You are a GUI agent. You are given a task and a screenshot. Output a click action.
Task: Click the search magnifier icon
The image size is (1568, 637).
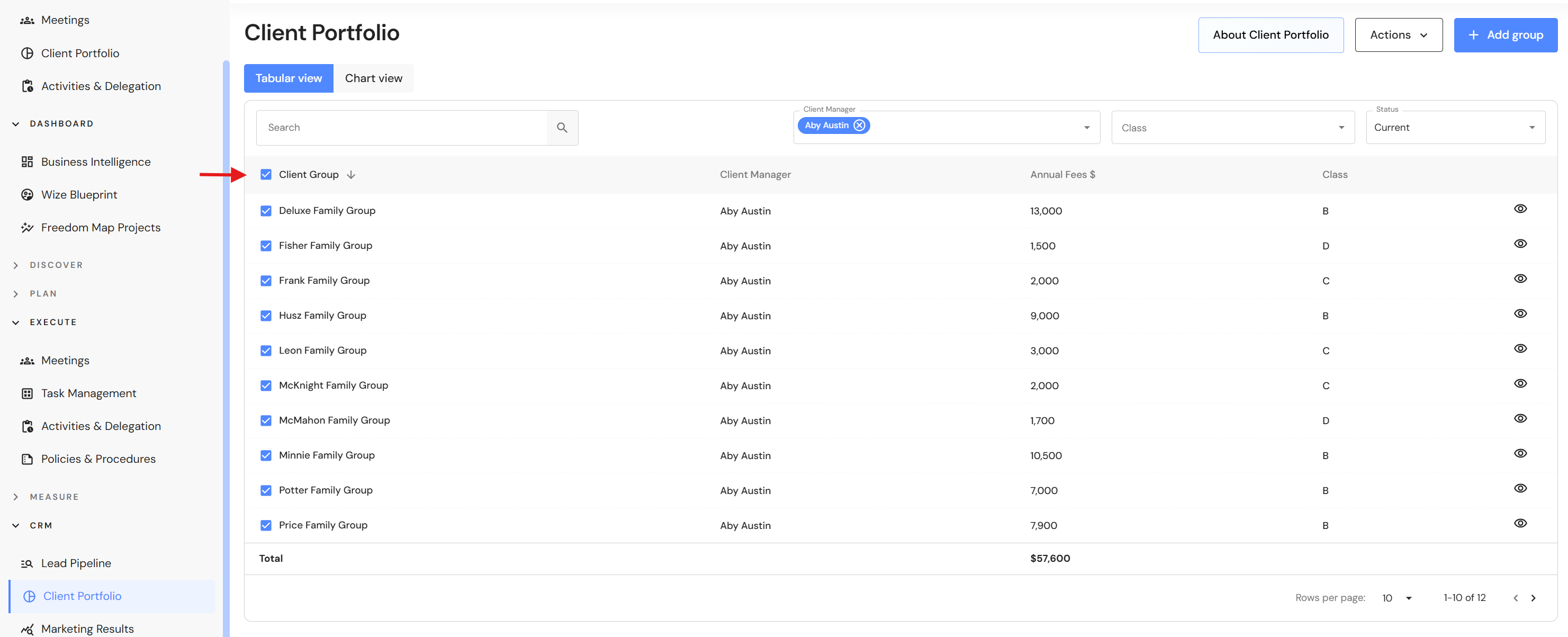pyautogui.click(x=561, y=127)
